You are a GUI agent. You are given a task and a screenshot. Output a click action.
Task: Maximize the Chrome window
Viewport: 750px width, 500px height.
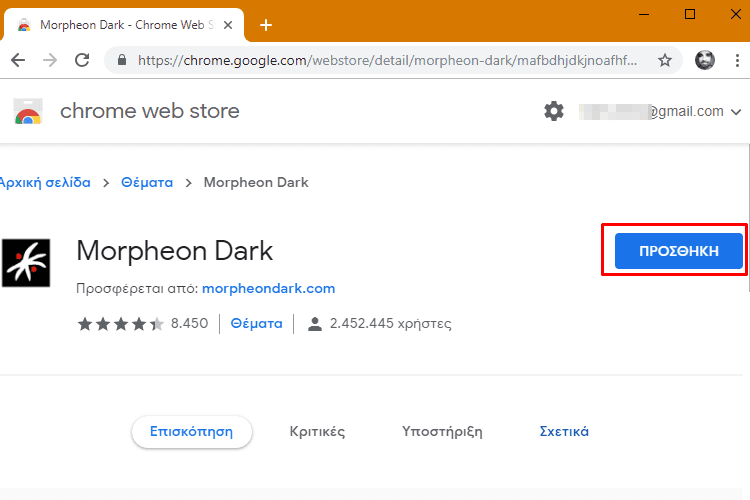[x=690, y=14]
